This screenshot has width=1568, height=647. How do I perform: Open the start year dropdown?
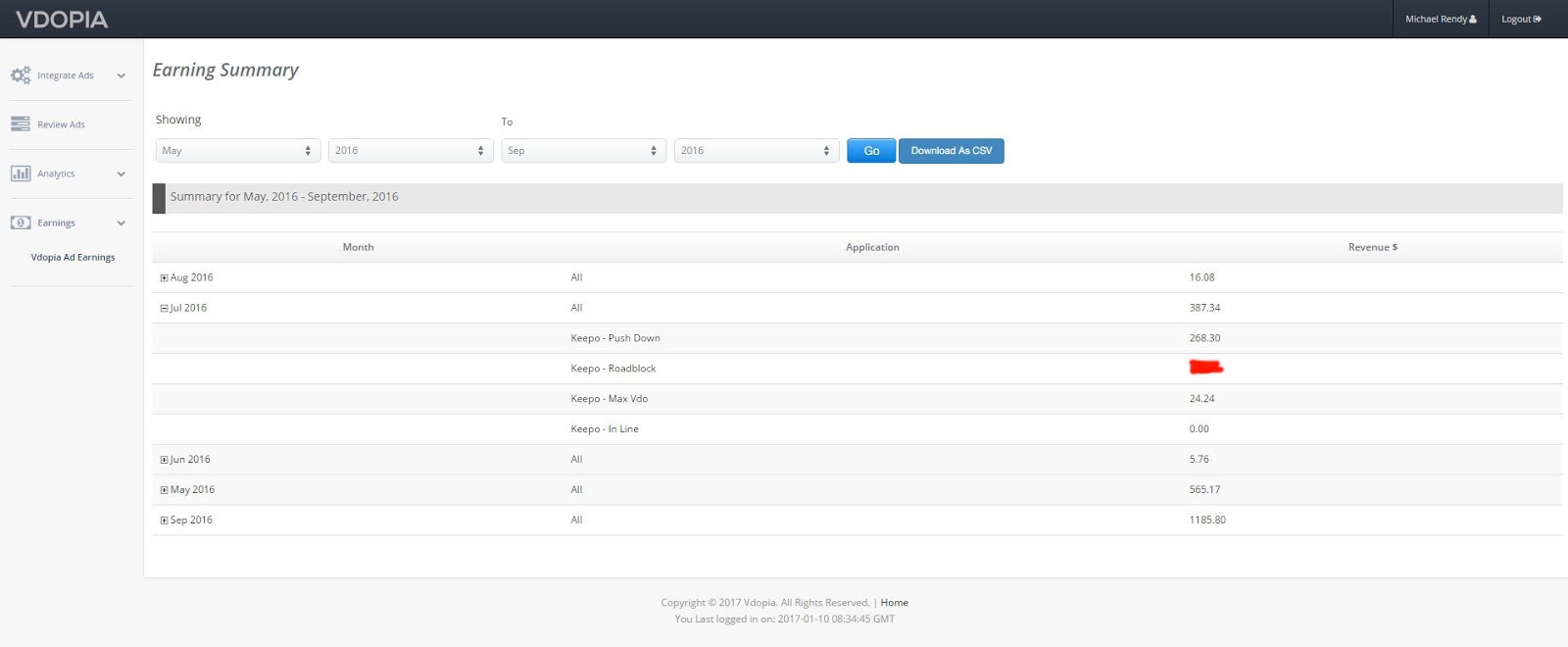point(410,151)
